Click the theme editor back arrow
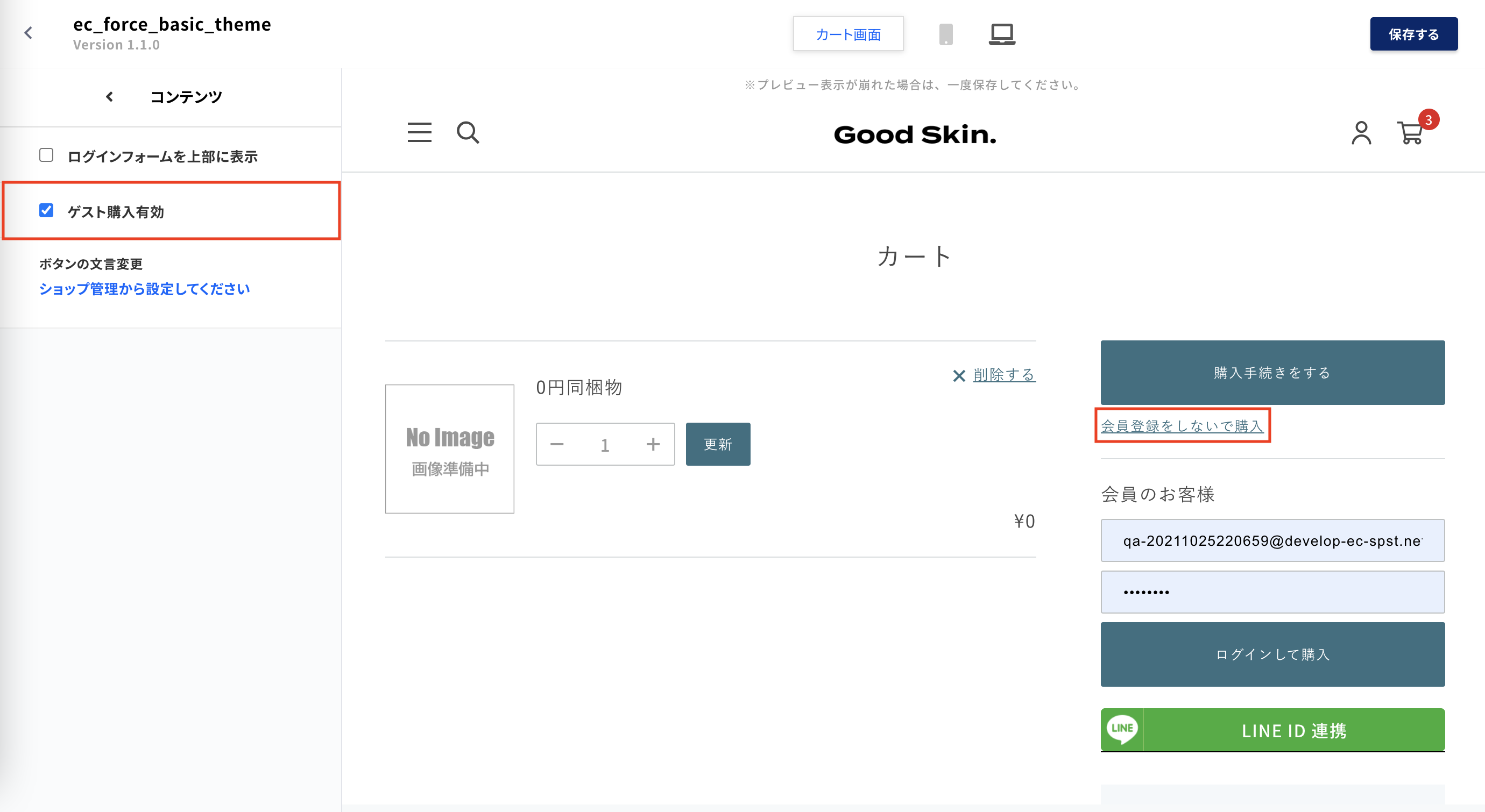The height and width of the screenshot is (812, 1485). [28, 33]
